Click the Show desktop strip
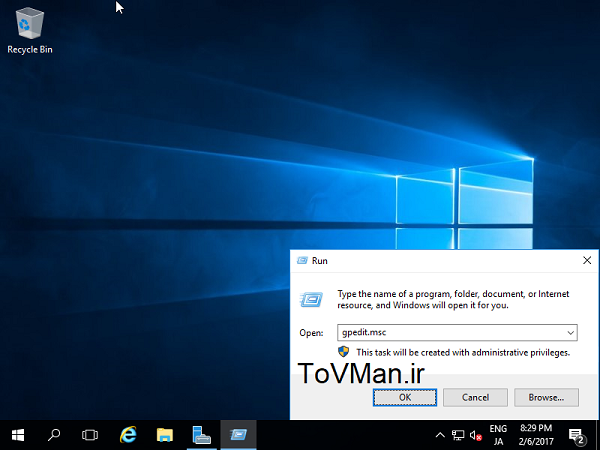This screenshot has width=600, height=450. [x=598, y=435]
